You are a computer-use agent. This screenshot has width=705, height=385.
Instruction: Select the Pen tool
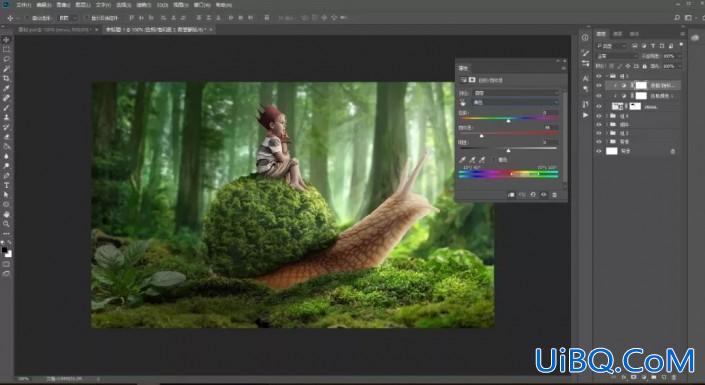[6, 175]
